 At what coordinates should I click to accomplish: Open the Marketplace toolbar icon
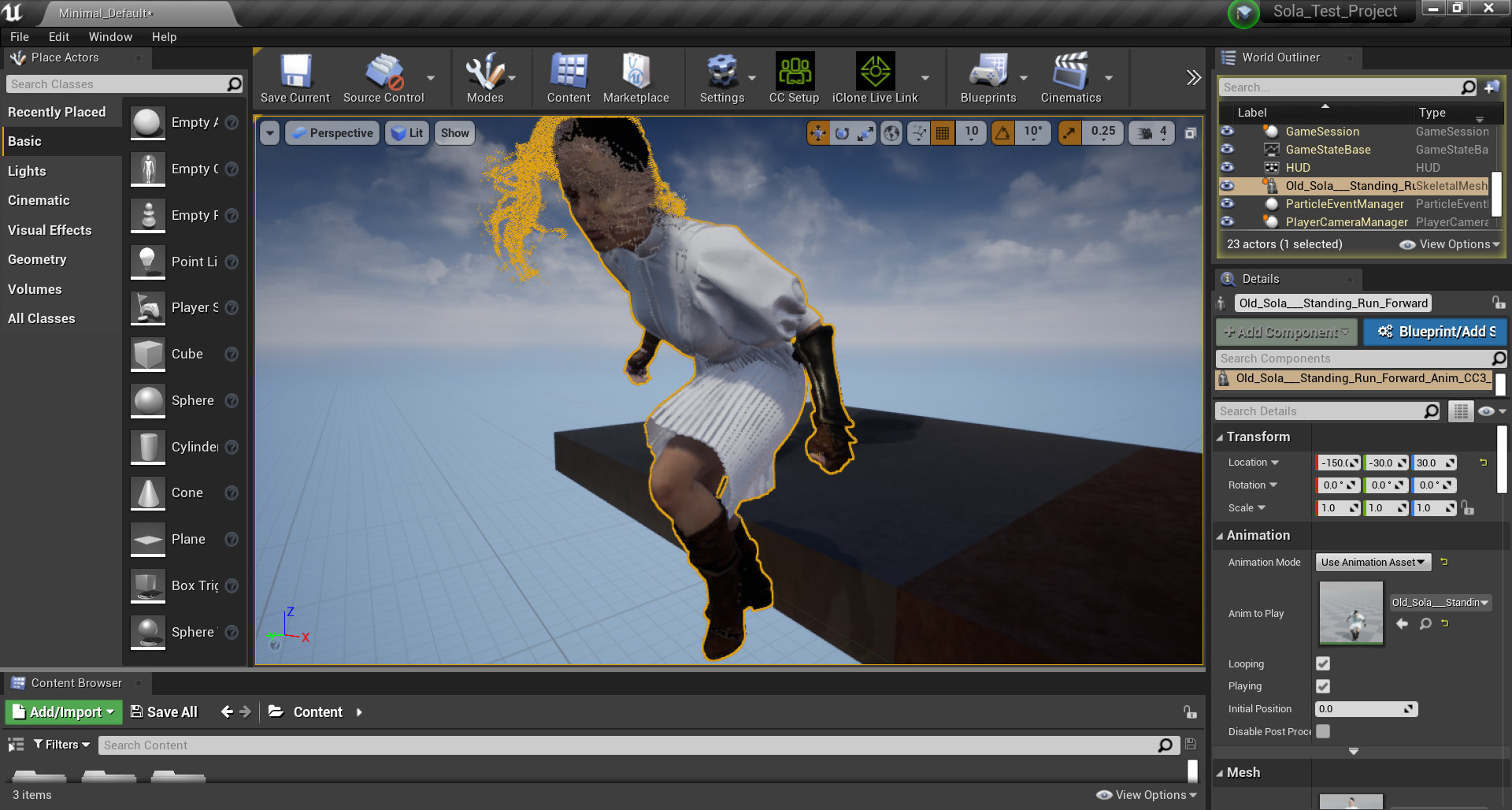click(x=636, y=78)
